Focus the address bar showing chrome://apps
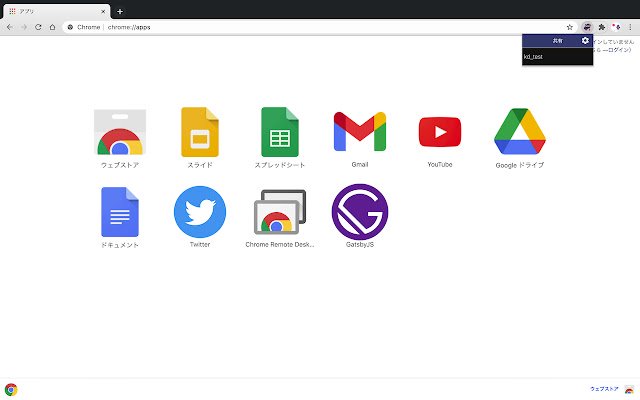This screenshot has width=640, height=400. pyautogui.click(x=320, y=27)
